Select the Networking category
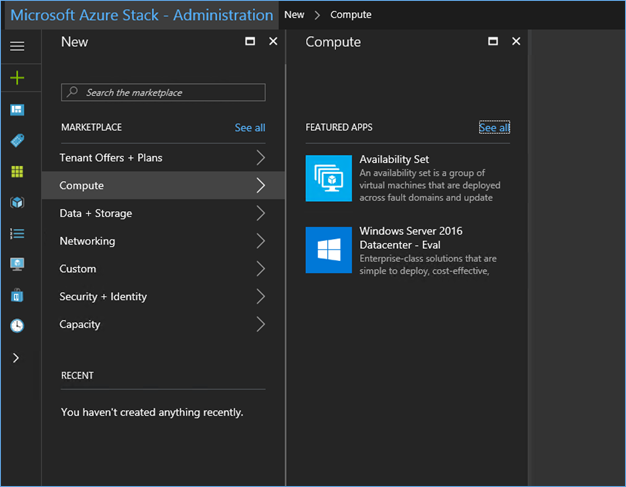The width and height of the screenshot is (626, 487). tap(163, 241)
